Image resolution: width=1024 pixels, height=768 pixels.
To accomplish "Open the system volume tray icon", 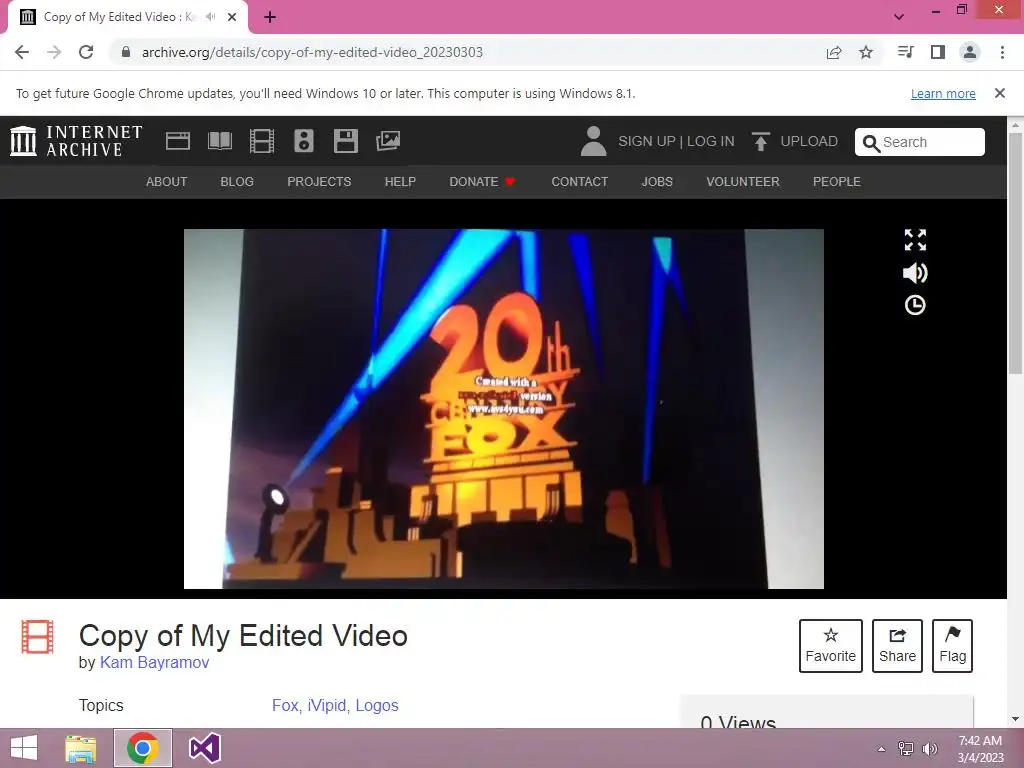I will (929, 748).
